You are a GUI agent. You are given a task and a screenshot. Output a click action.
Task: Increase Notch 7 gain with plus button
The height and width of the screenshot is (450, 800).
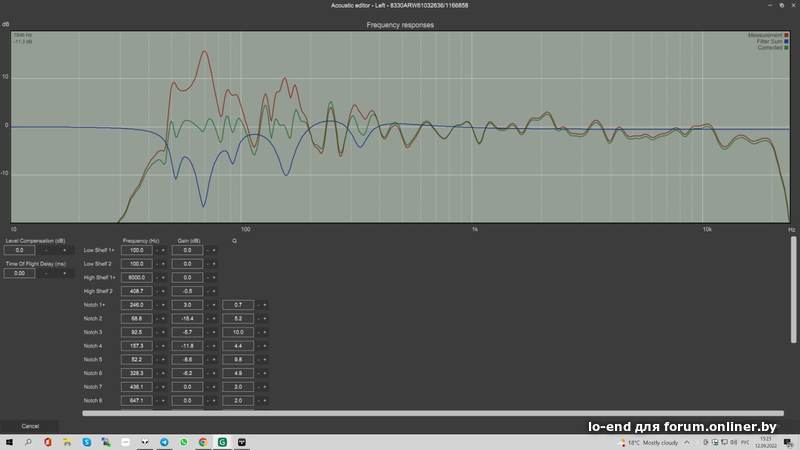click(x=214, y=387)
